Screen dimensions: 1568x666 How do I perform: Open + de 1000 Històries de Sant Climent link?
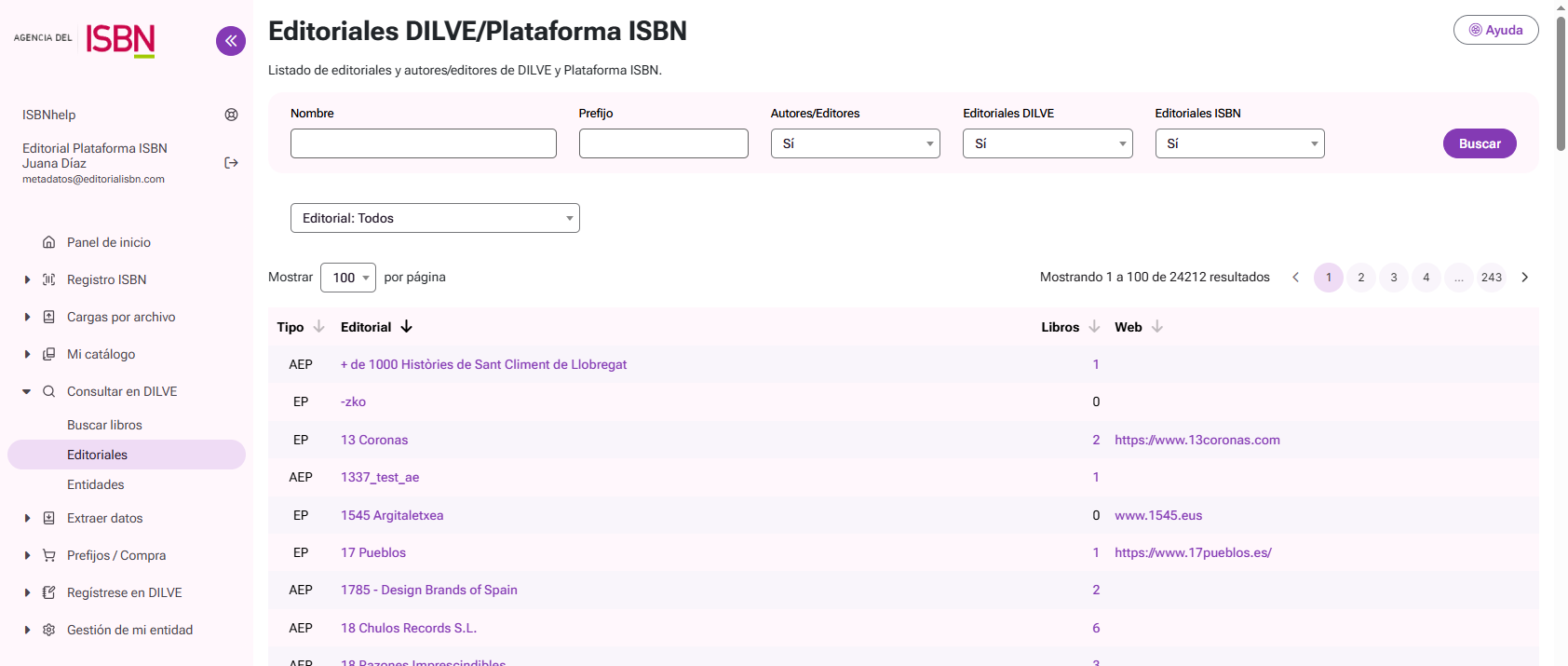[483, 364]
